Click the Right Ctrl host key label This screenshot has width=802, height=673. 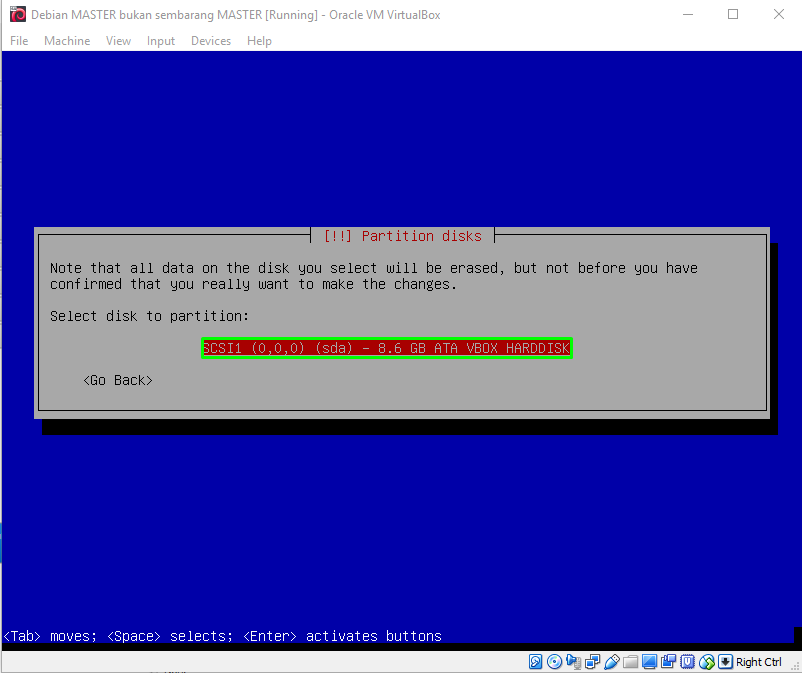758,662
